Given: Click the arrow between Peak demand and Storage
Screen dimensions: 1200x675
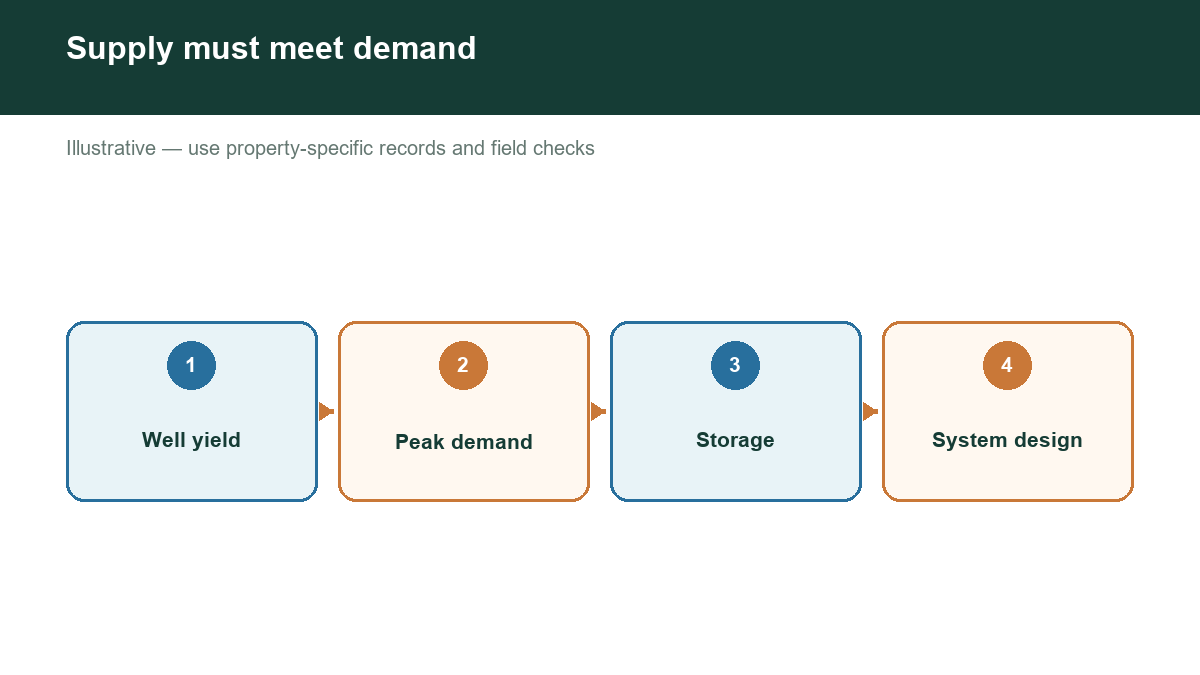Looking at the screenshot, I should (599, 411).
